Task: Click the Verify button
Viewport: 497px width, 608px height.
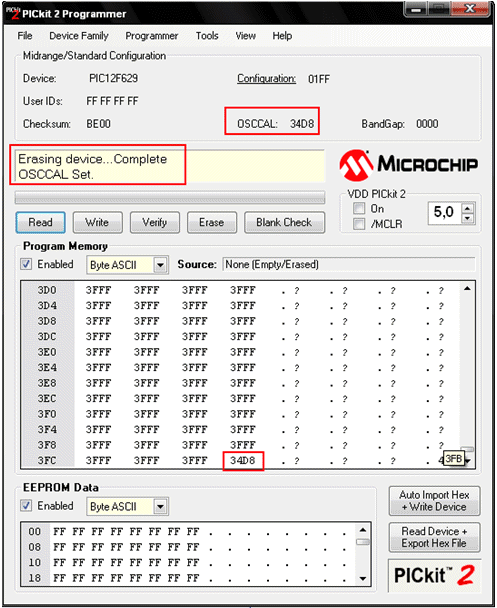Action: click(155, 222)
